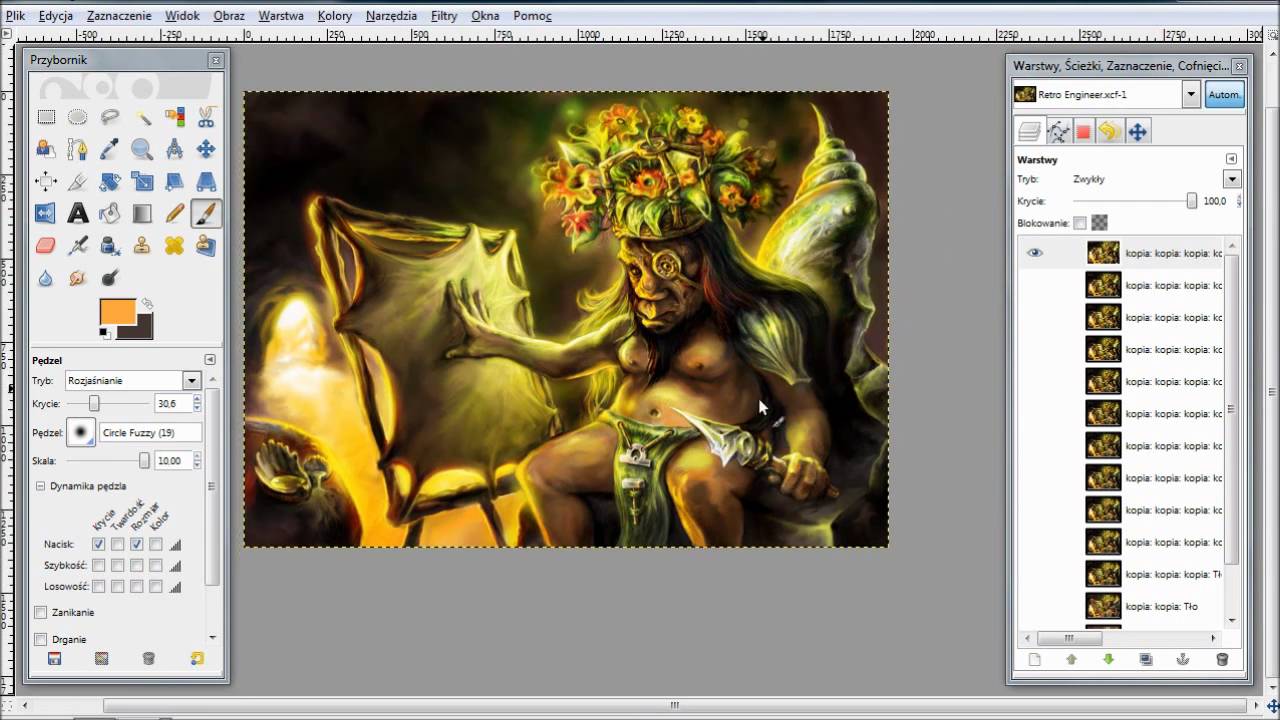
Task: Select the Clone stamp tool
Action: coord(142,245)
